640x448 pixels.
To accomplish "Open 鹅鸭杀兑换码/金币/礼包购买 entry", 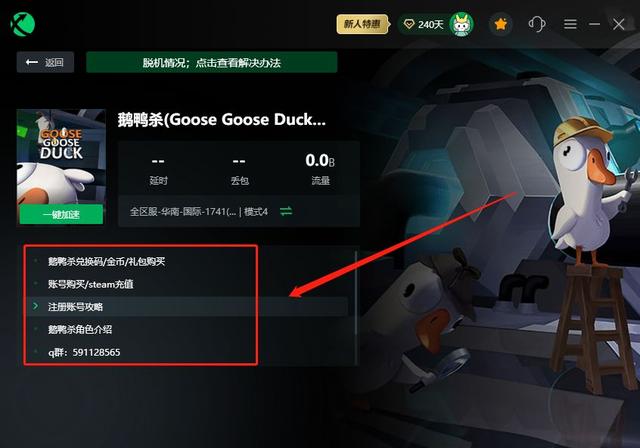I will point(106,261).
